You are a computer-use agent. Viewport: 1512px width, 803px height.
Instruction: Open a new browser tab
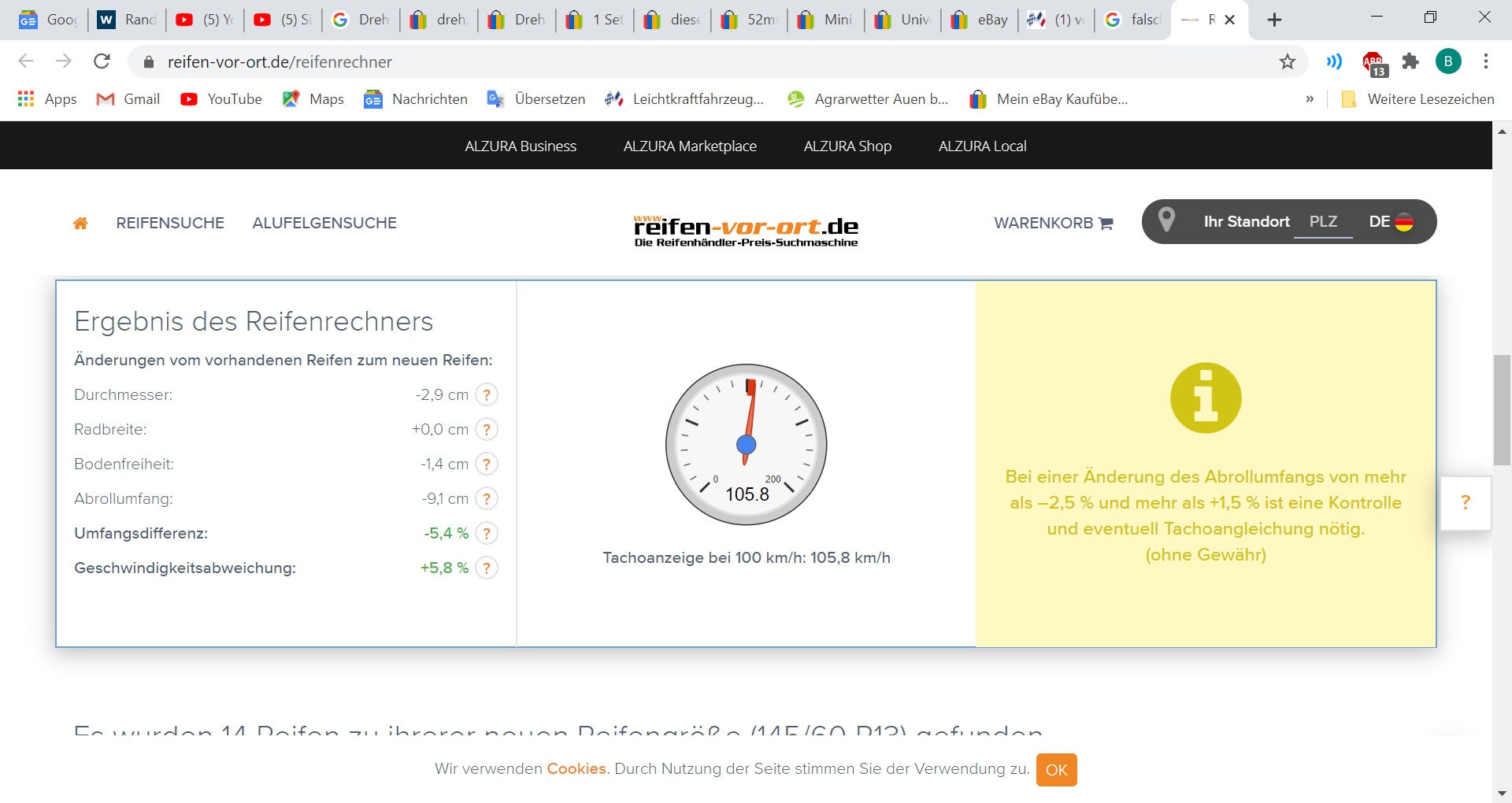1275,20
